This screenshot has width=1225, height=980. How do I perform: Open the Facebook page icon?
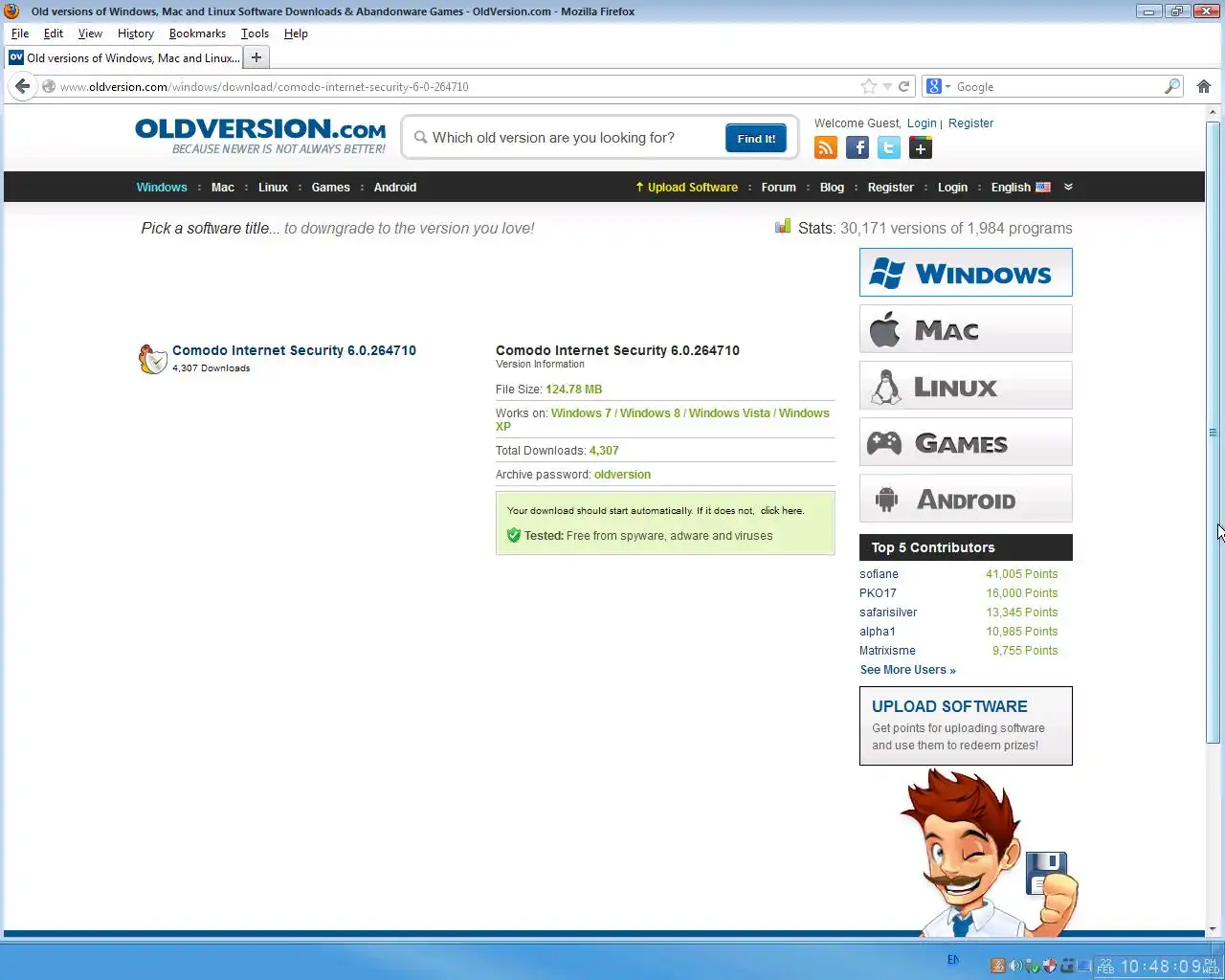[x=857, y=147]
